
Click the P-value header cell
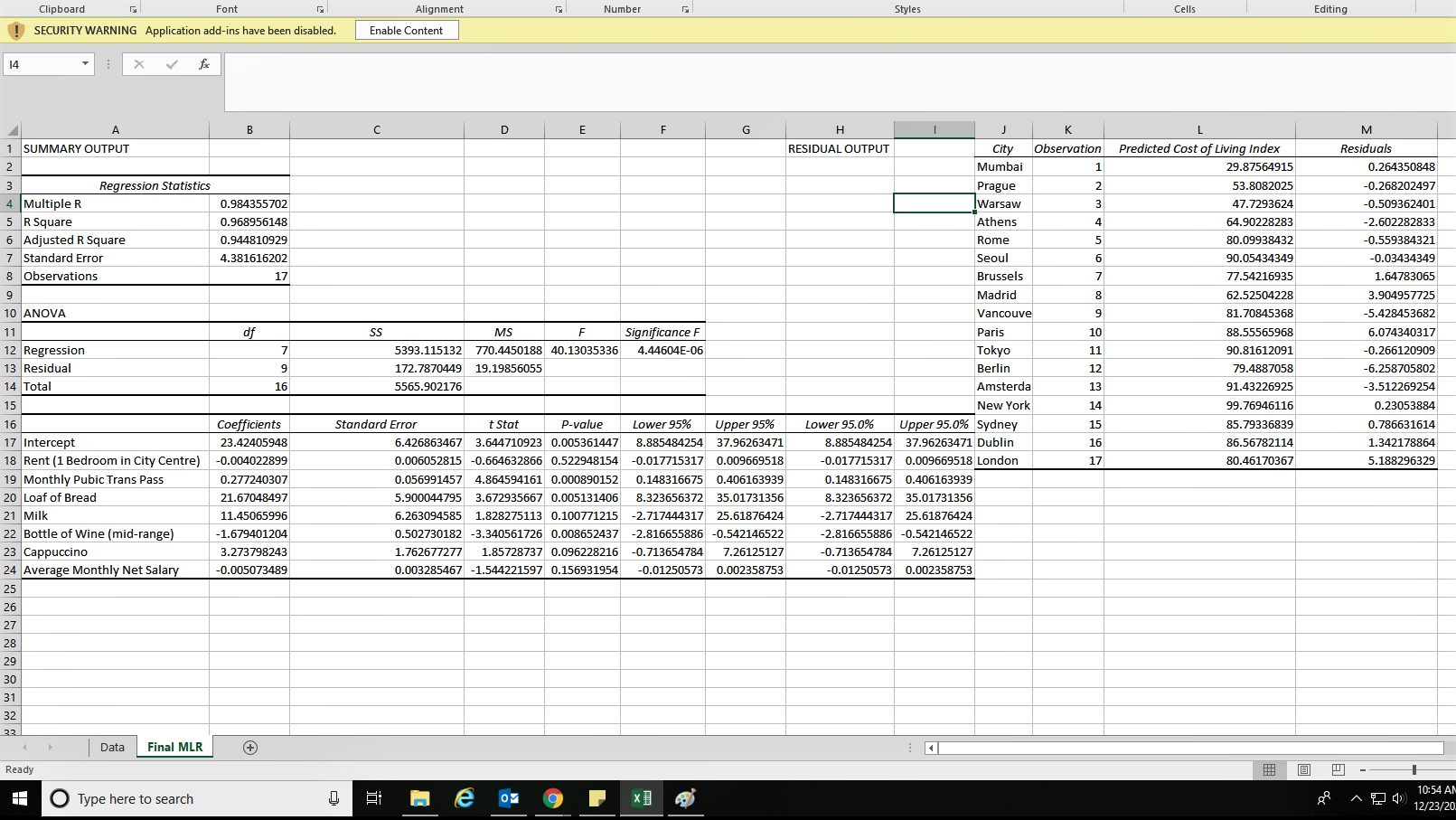point(582,424)
